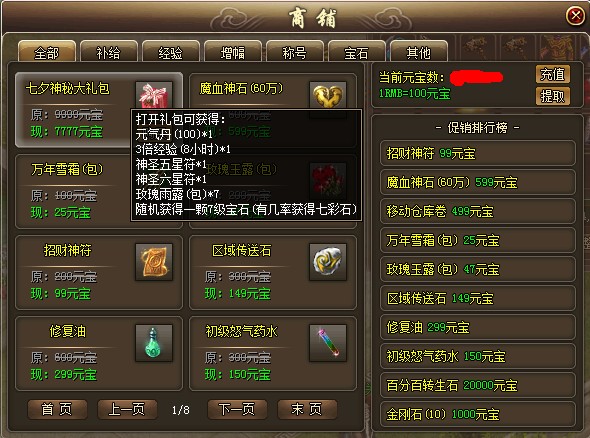Click the green 修复油 bottle icon

coord(154,343)
